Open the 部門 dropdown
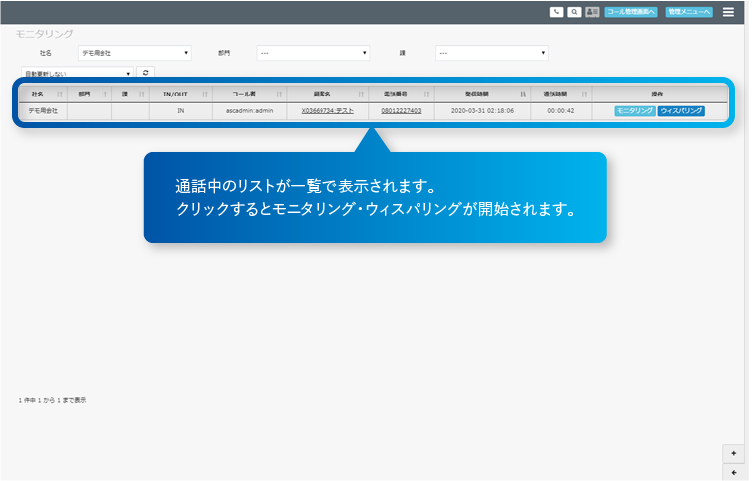 (x=313, y=53)
